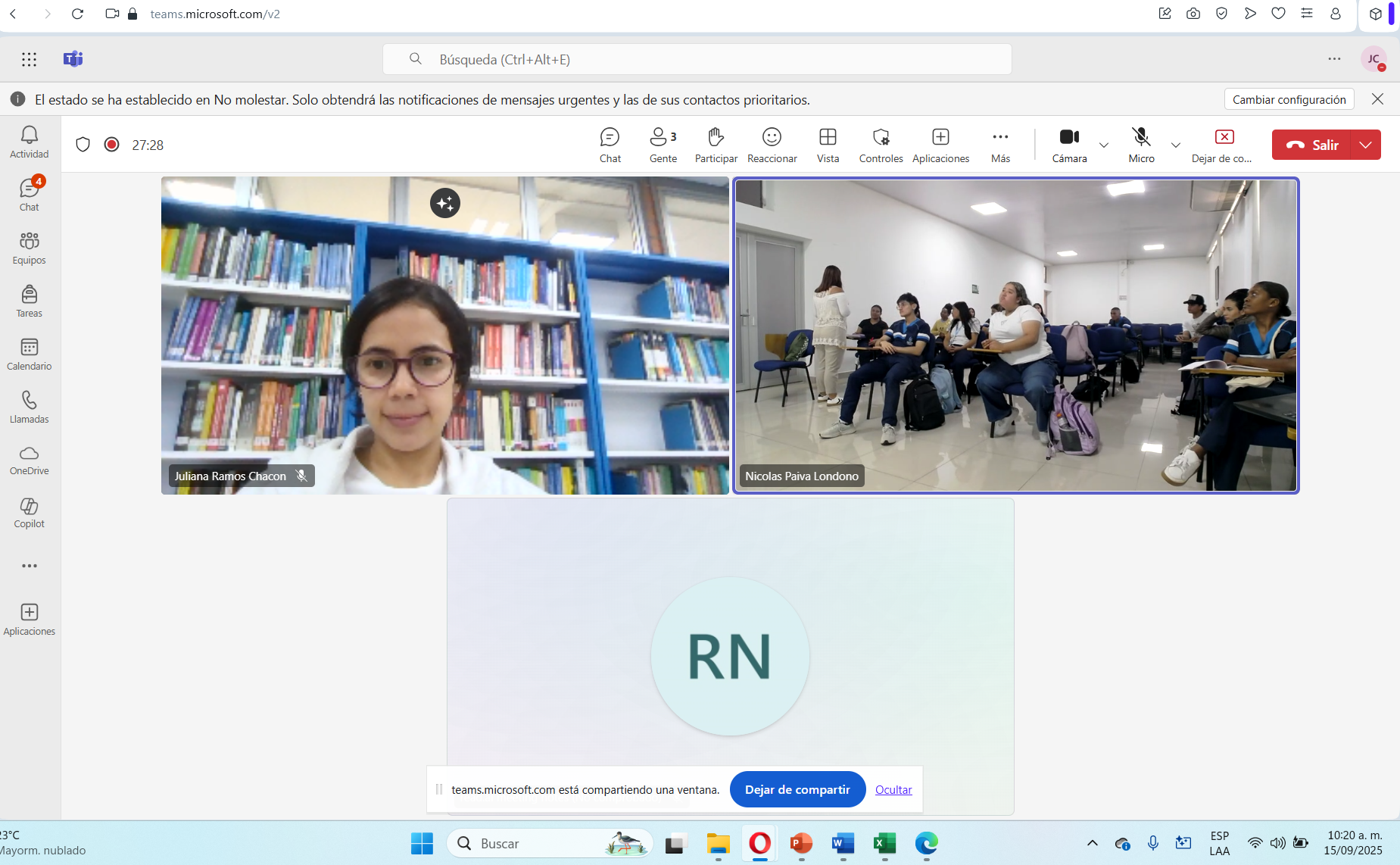Open Excel from the Windows taskbar
This screenshot has height=865, width=1400.
pyautogui.click(x=884, y=843)
